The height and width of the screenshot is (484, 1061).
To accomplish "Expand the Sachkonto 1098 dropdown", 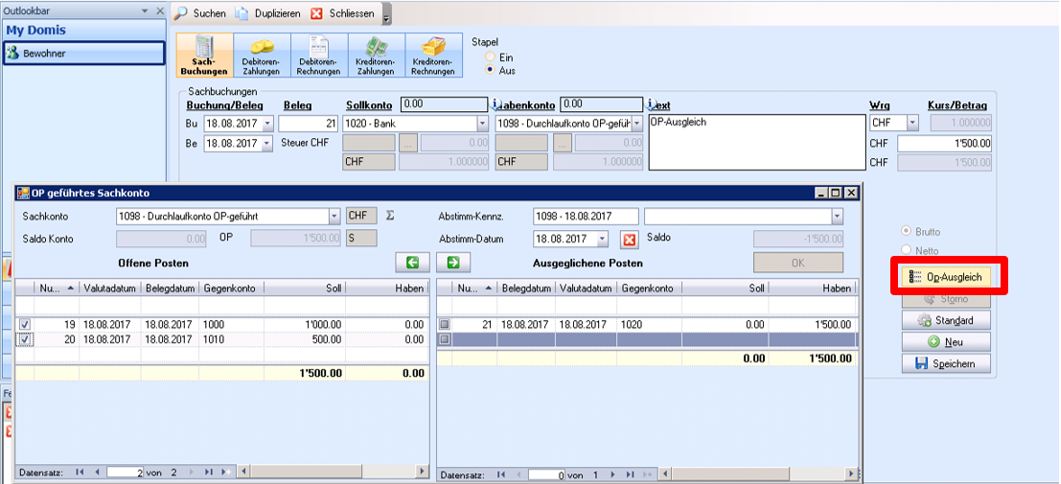I will pyautogui.click(x=333, y=216).
